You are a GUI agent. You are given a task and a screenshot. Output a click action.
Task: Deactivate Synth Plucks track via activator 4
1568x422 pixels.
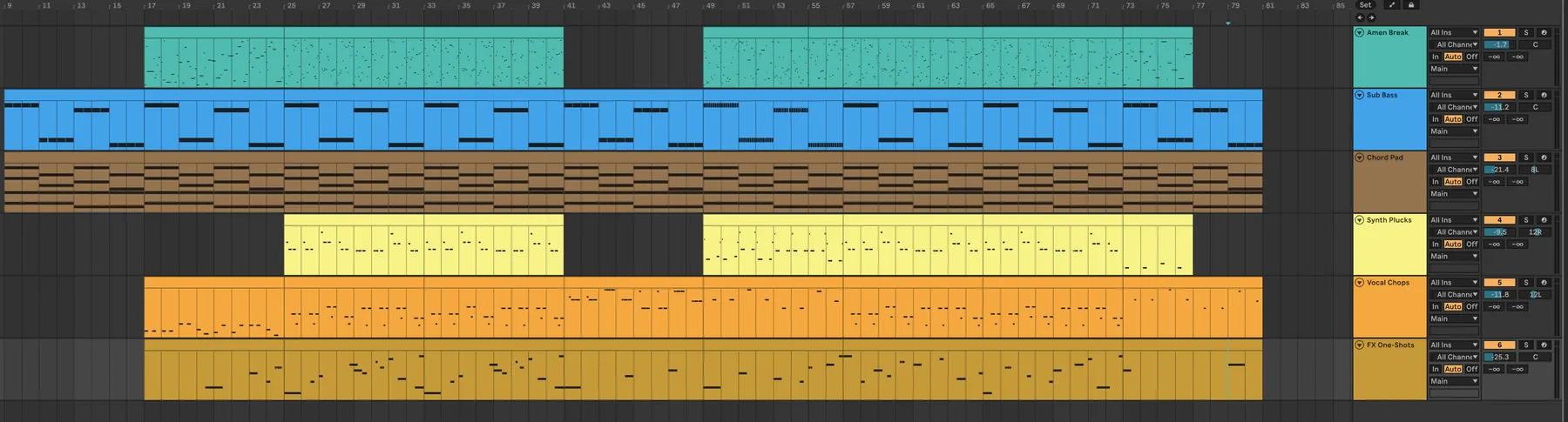[x=1499, y=220]
